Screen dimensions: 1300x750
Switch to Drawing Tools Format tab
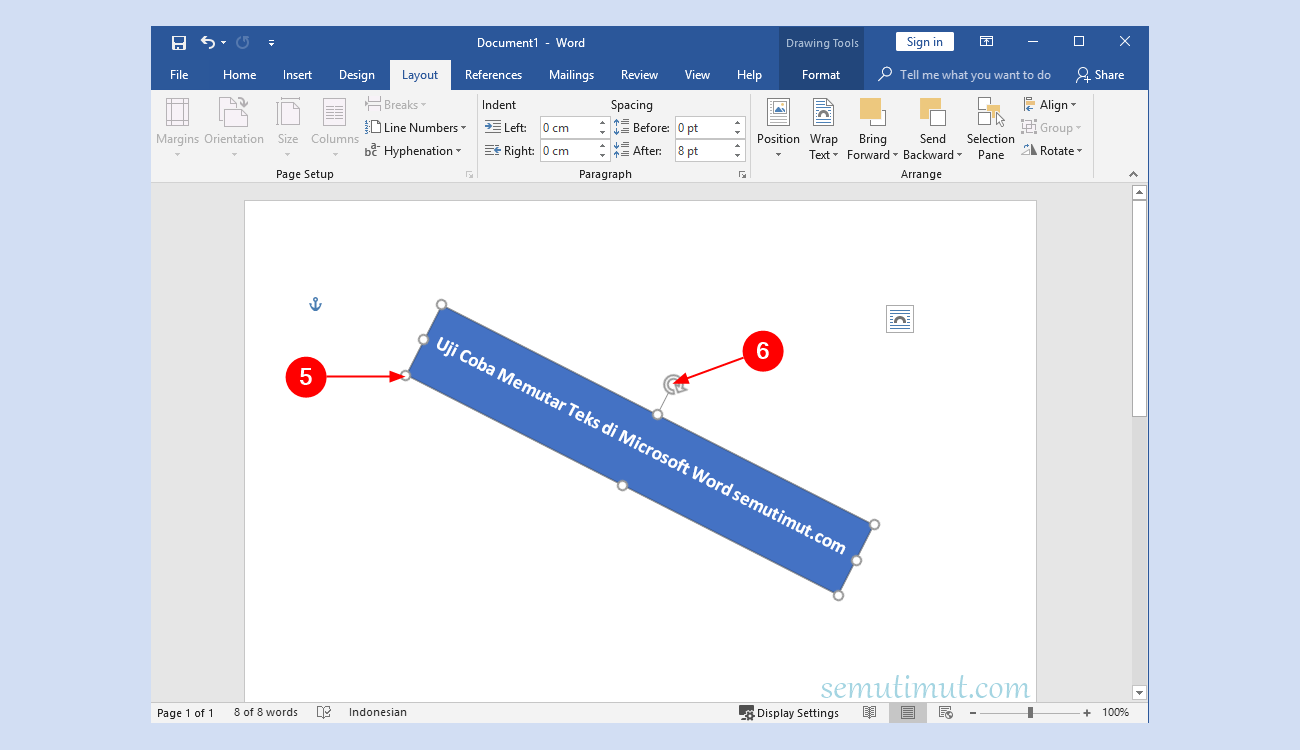click(821, 75)
